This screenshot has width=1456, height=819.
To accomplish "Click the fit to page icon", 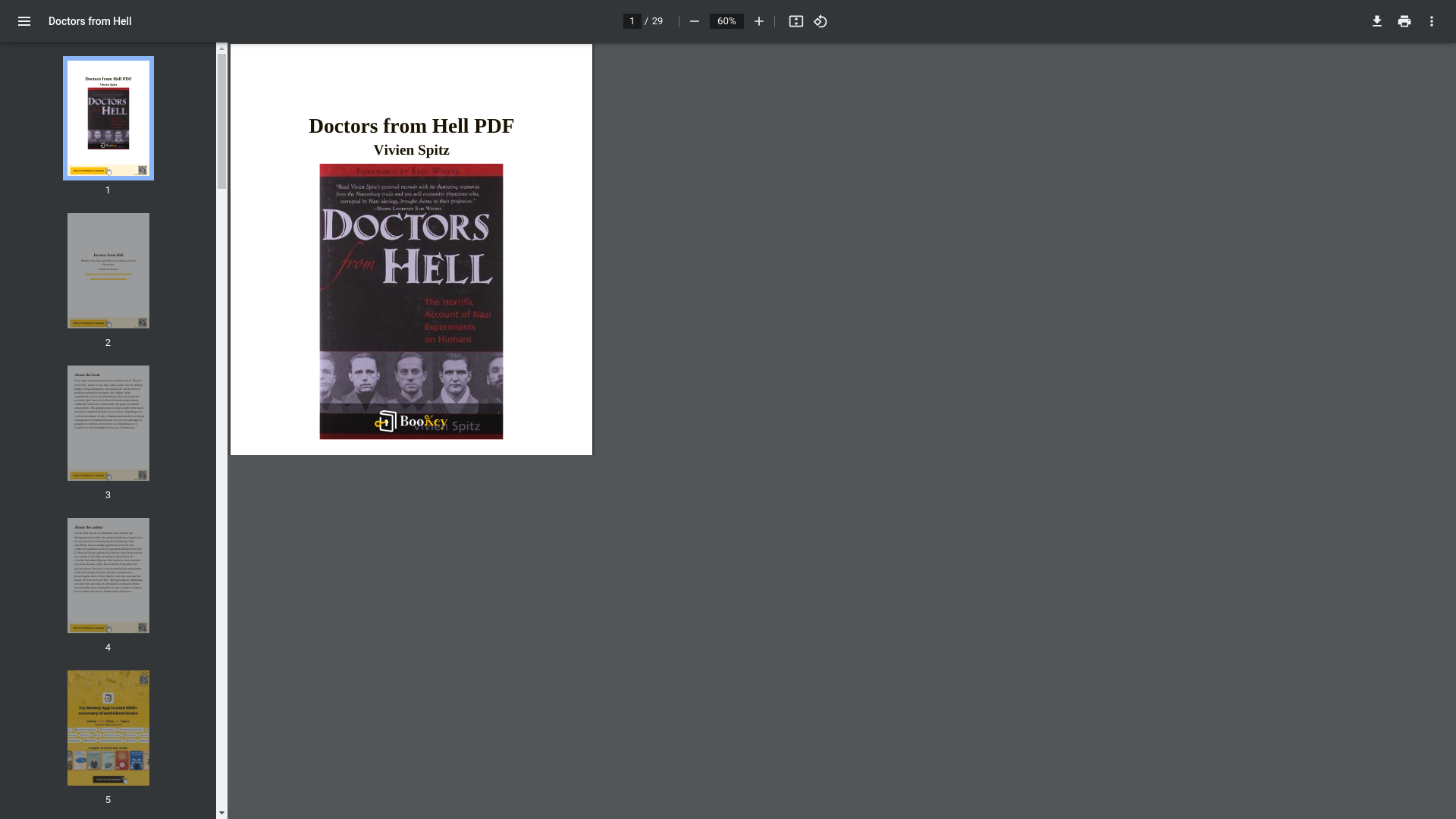I will 795,21.
